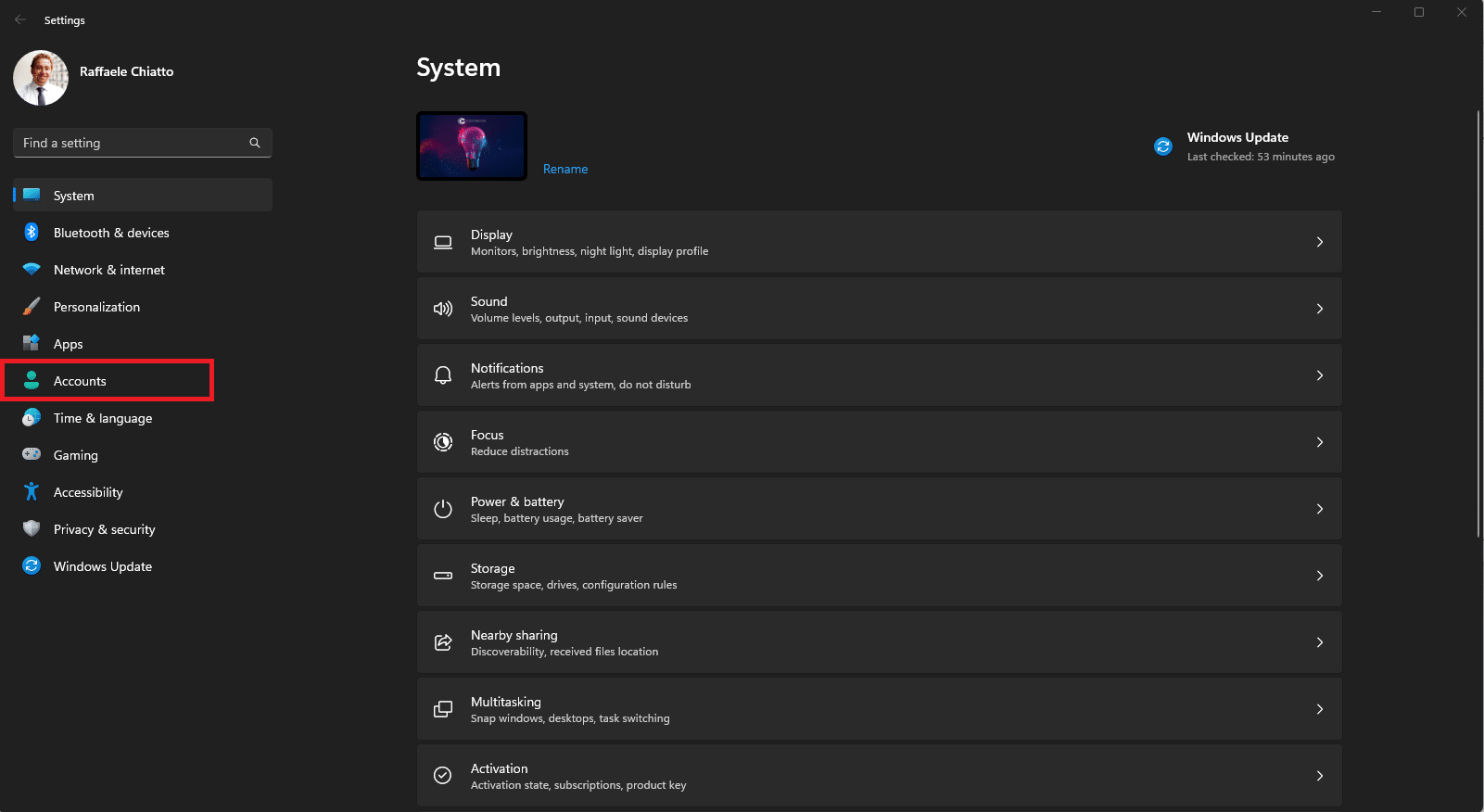Viewport: 1484px width, 812px height.
Task: Click the Find a setting search box
Action: coord(142,143)
